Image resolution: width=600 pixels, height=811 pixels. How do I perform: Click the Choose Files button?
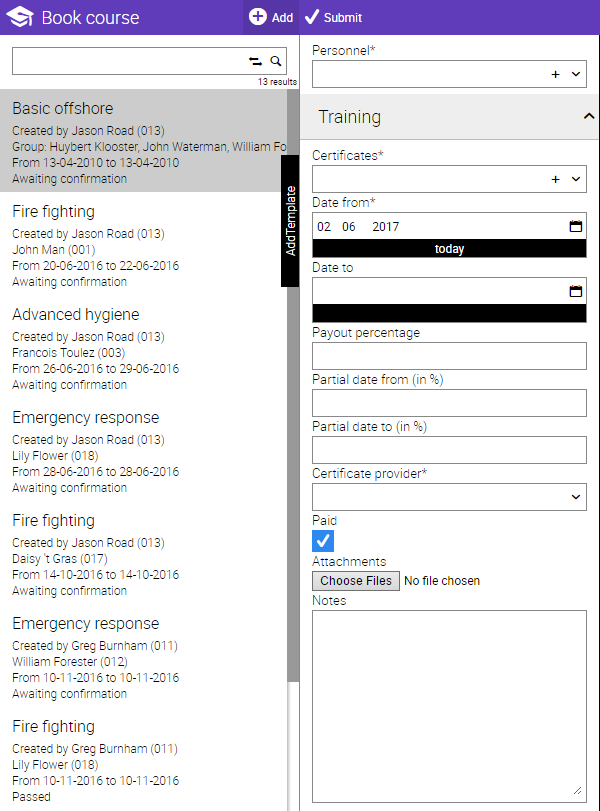pos(356,580)
